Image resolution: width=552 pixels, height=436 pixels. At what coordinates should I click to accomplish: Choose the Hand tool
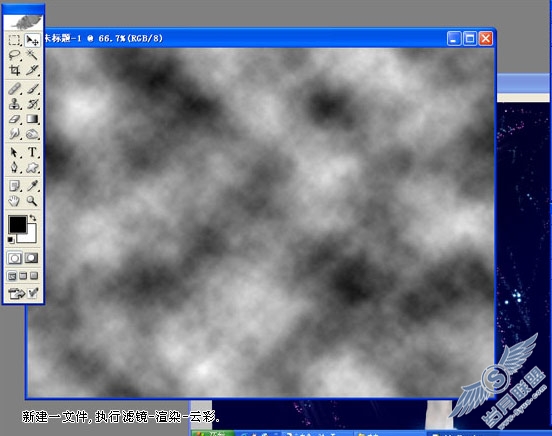pos(14,201)
